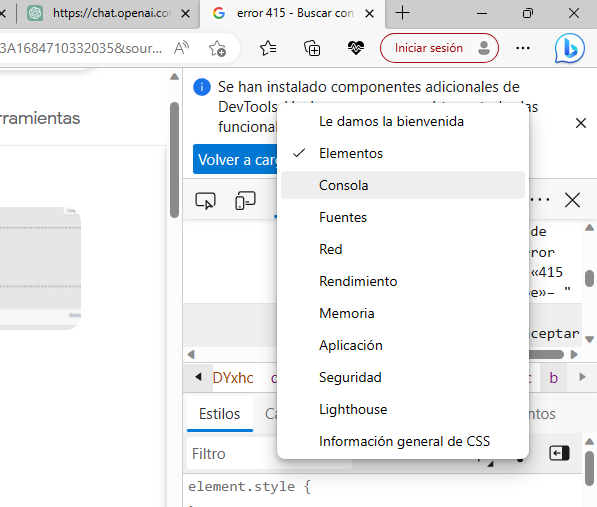
Task: Click the read aloud icon in address bar
Action: pyautogui.click(x=181, y=48)
